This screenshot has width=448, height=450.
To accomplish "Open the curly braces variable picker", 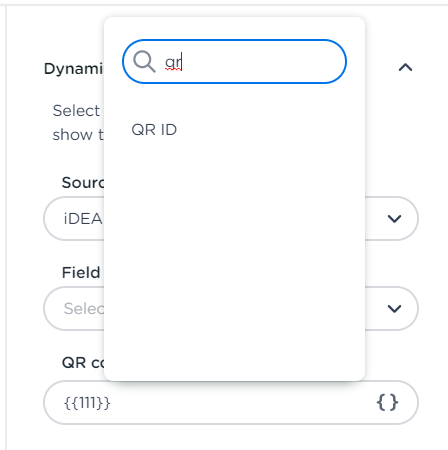I will 387,402.
